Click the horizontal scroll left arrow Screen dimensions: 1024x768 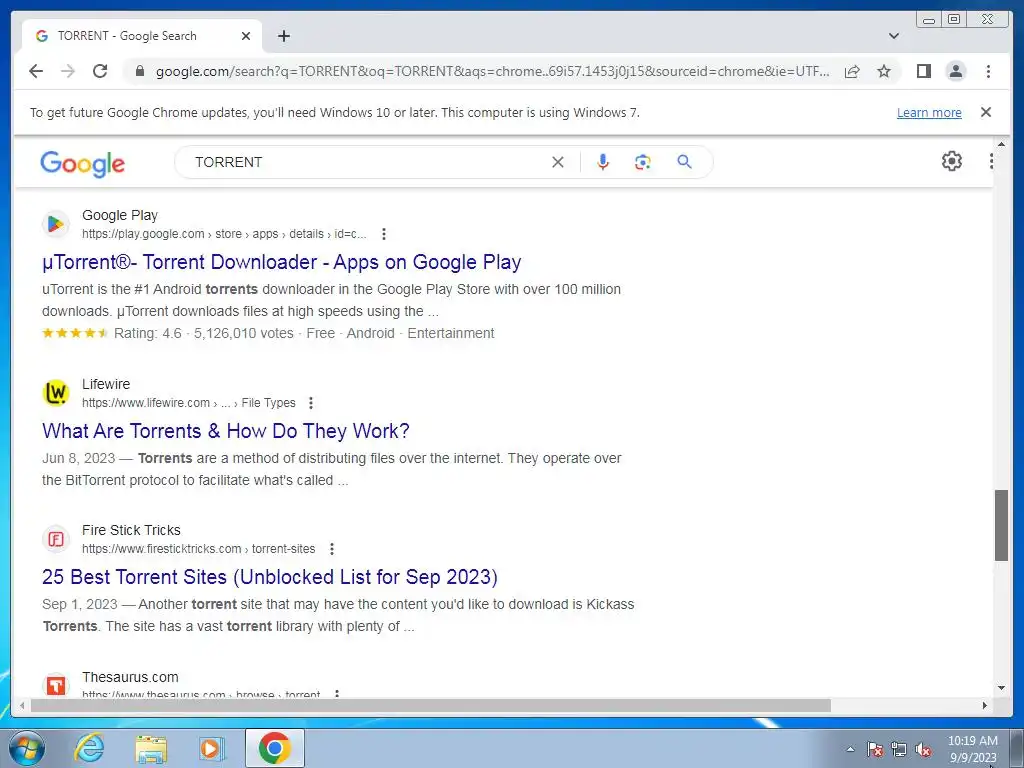coord(22,705)
